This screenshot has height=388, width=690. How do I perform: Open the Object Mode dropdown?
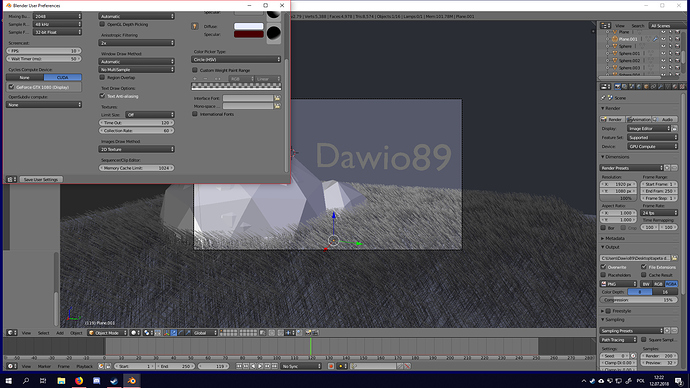click(x=107, y=333)
